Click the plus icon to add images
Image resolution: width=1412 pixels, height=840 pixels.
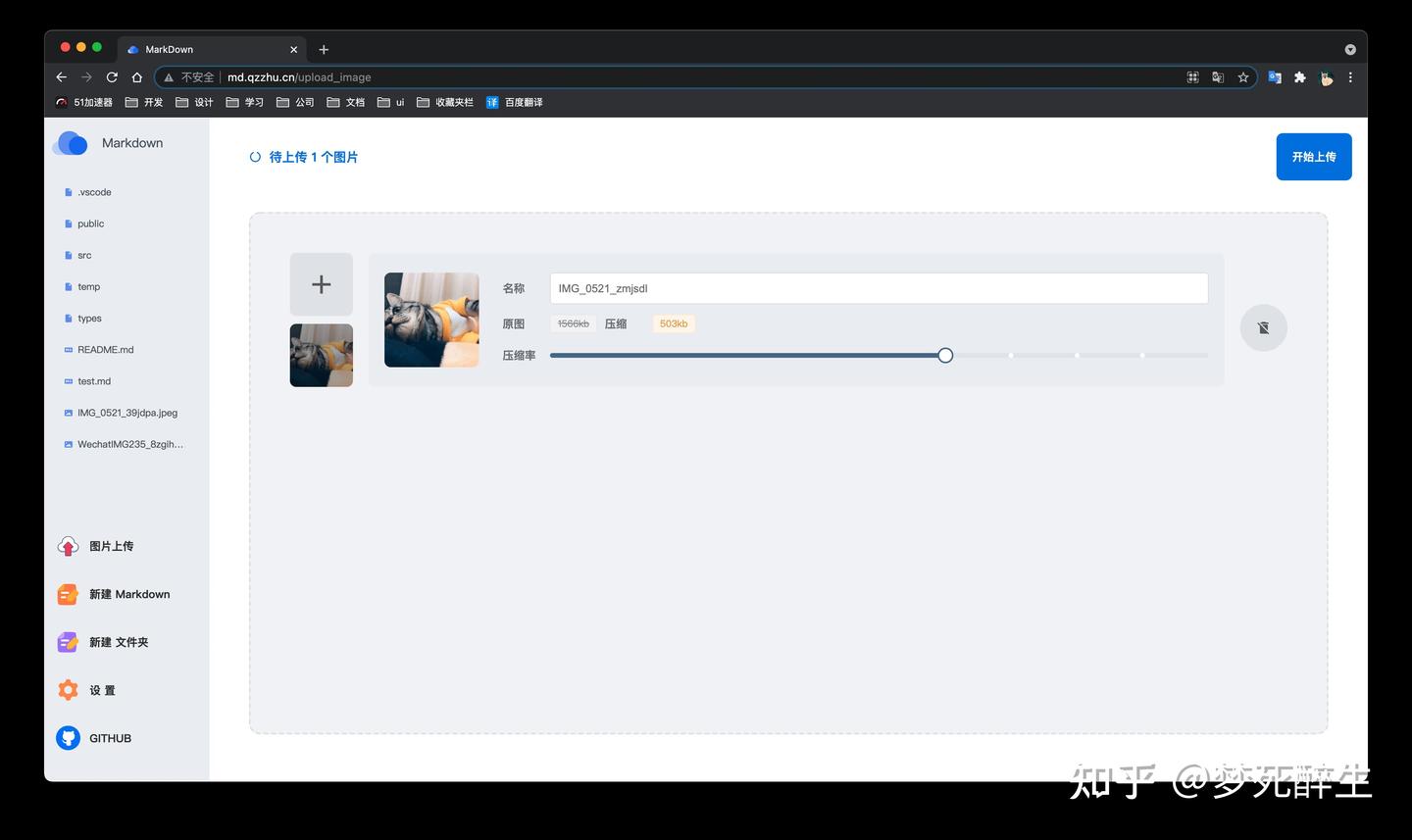(321, 283)
